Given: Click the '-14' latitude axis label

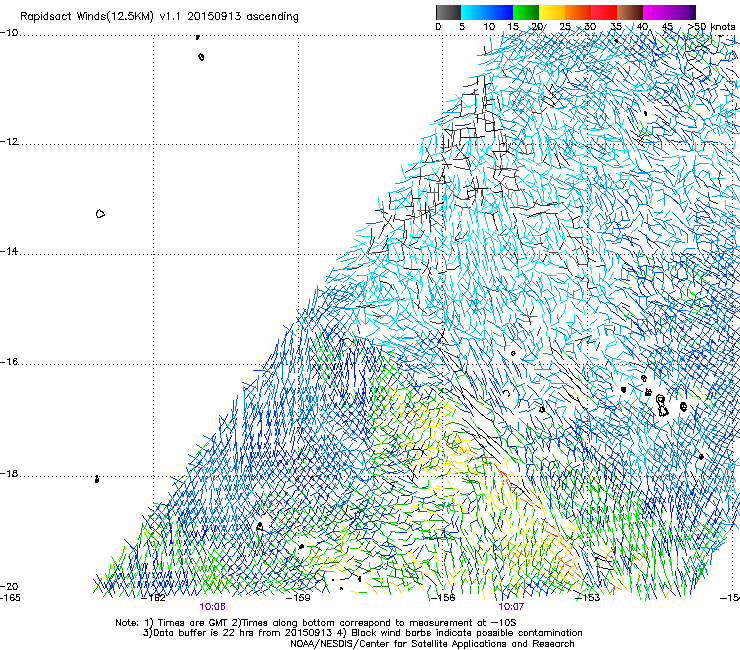Looking at the screenshot, I should click(9, 251).
